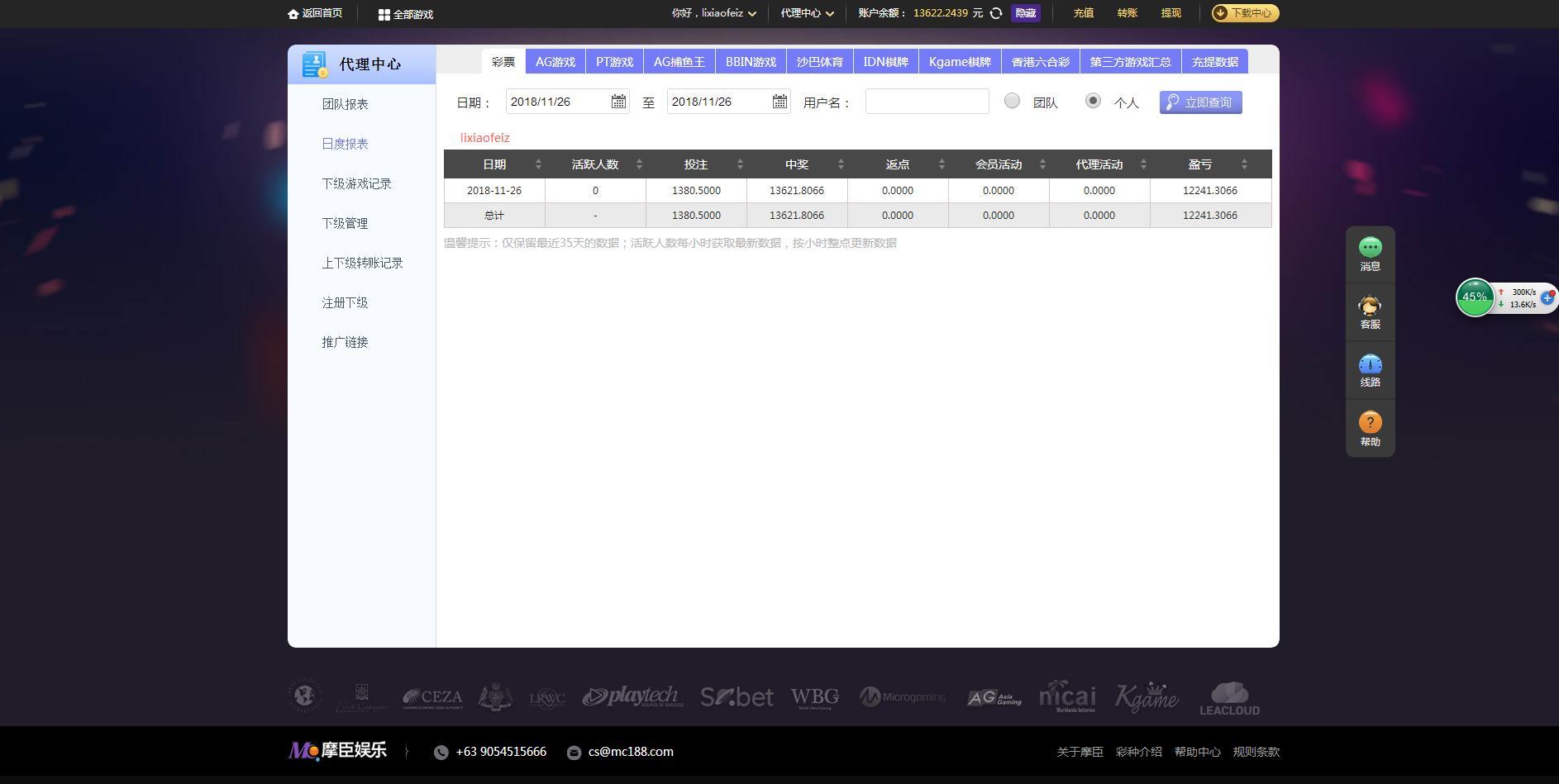
Task: Open the 消息 message bubble icon
Action: point(1371,247)
